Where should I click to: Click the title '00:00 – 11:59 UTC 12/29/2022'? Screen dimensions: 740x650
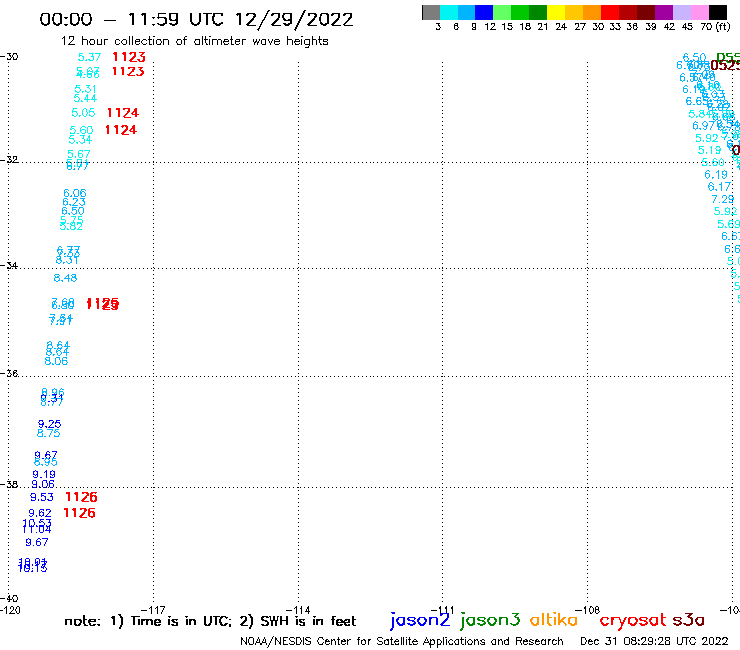tap(196, 20)
